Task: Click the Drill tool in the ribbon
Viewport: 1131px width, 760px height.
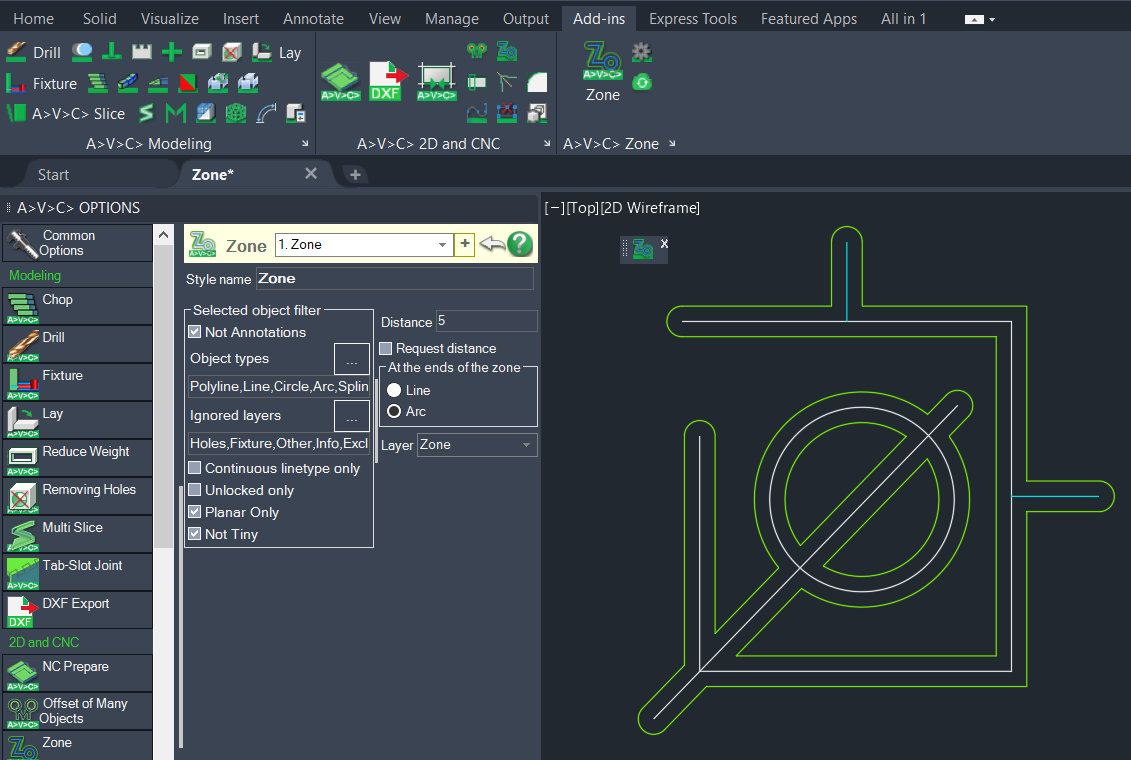Action: click(x=33, y=52)
